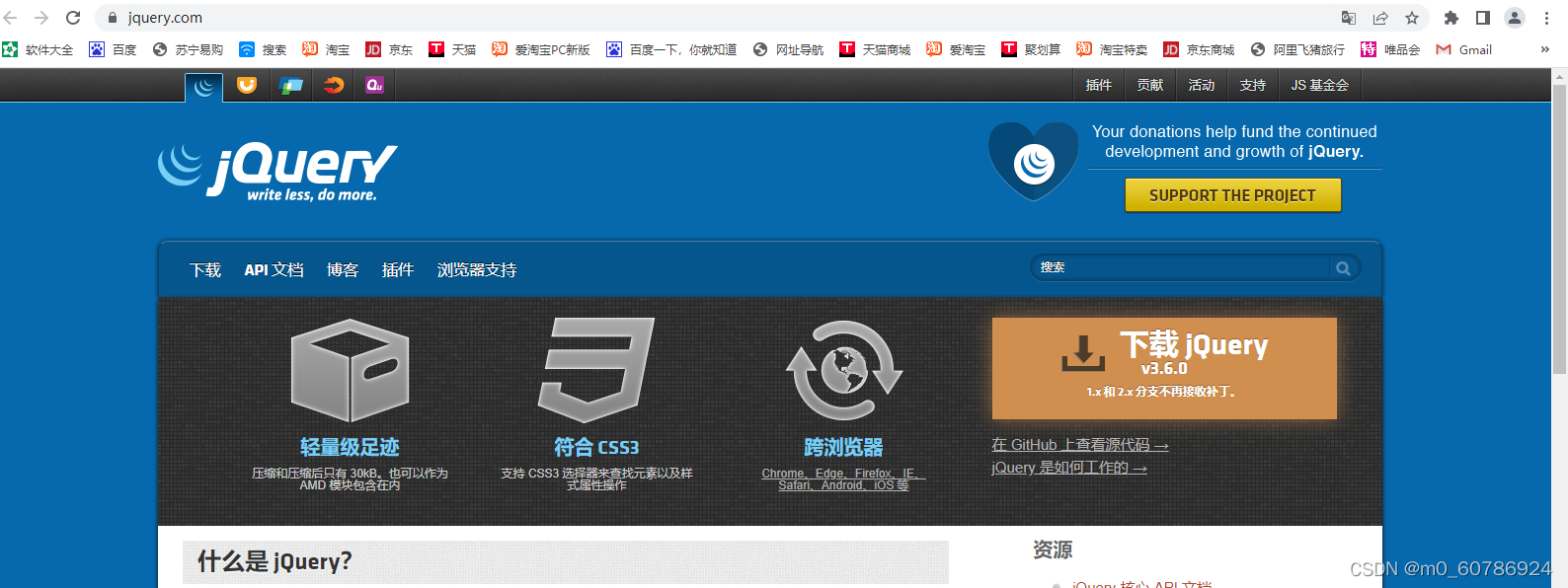This screenshot has width=1568, height=588.
Task: Share this page using the share icon
Action: pyautogui.click(x=1380, y=18)
